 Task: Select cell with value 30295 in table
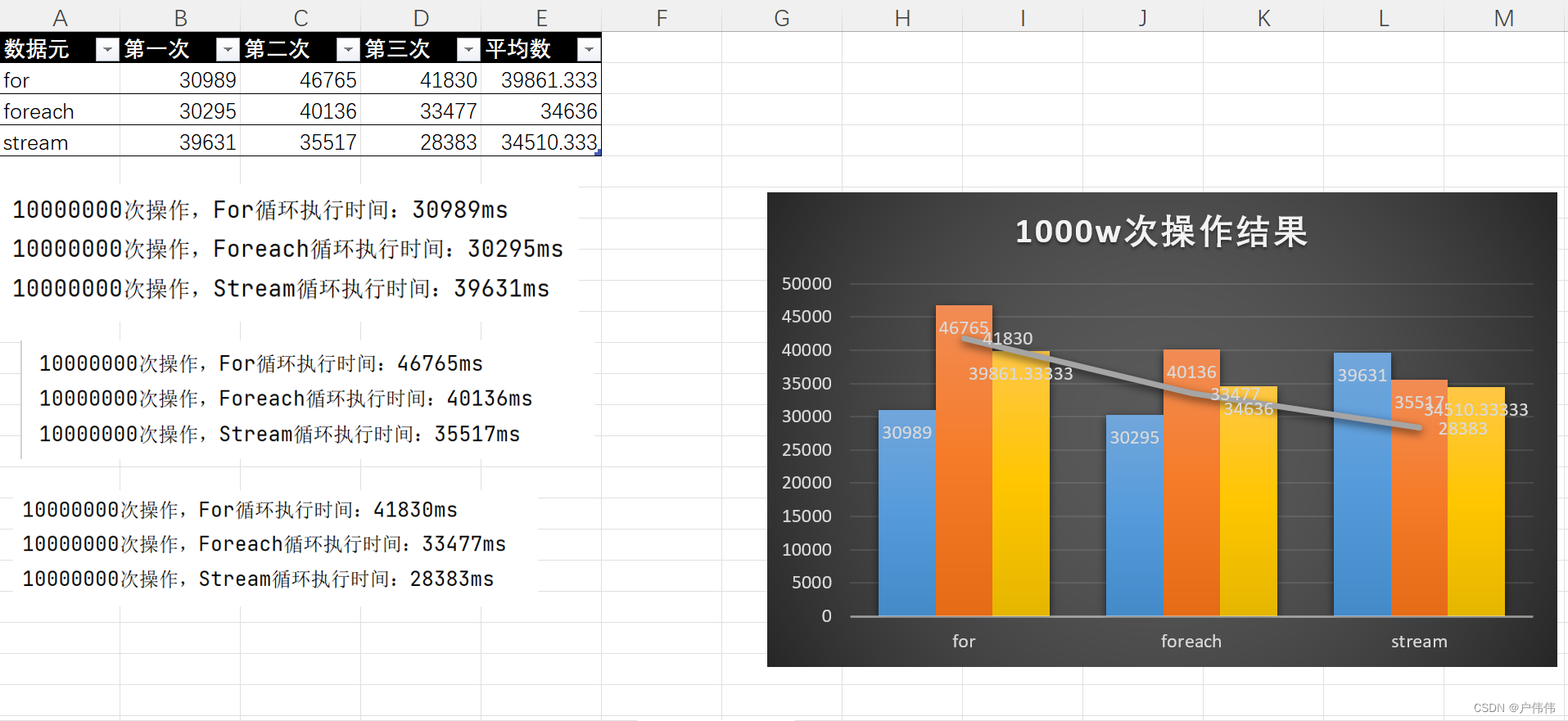[x=180, y=111]
